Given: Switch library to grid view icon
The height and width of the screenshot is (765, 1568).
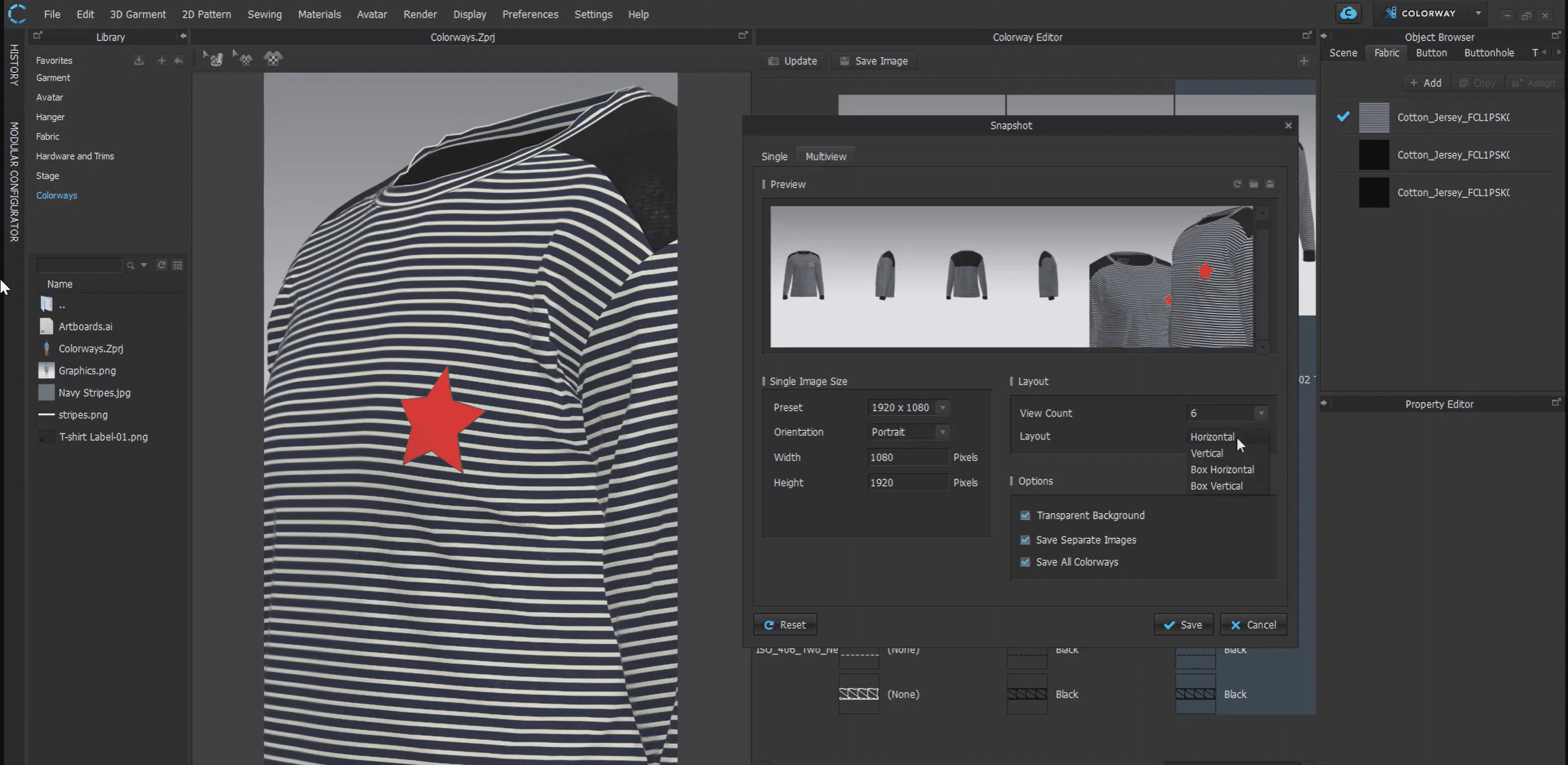Looking at the screenshot, I should [x=178, y=265].
